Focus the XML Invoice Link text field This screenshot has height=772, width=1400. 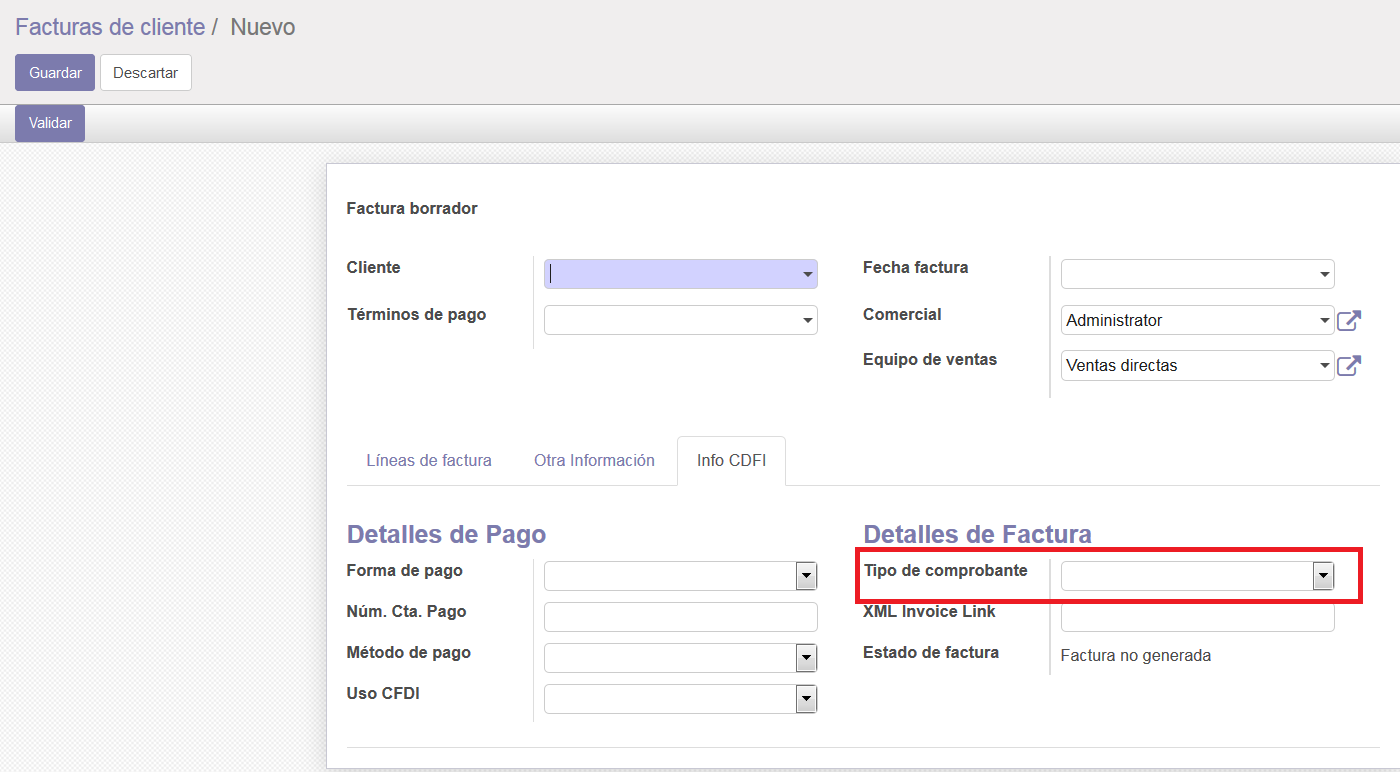pos(1197,617)
